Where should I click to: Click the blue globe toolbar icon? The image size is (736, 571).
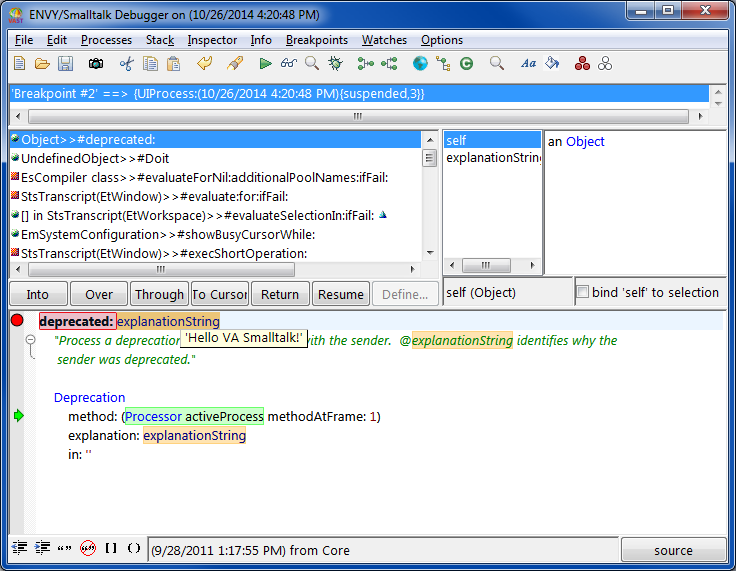(420, 64)
